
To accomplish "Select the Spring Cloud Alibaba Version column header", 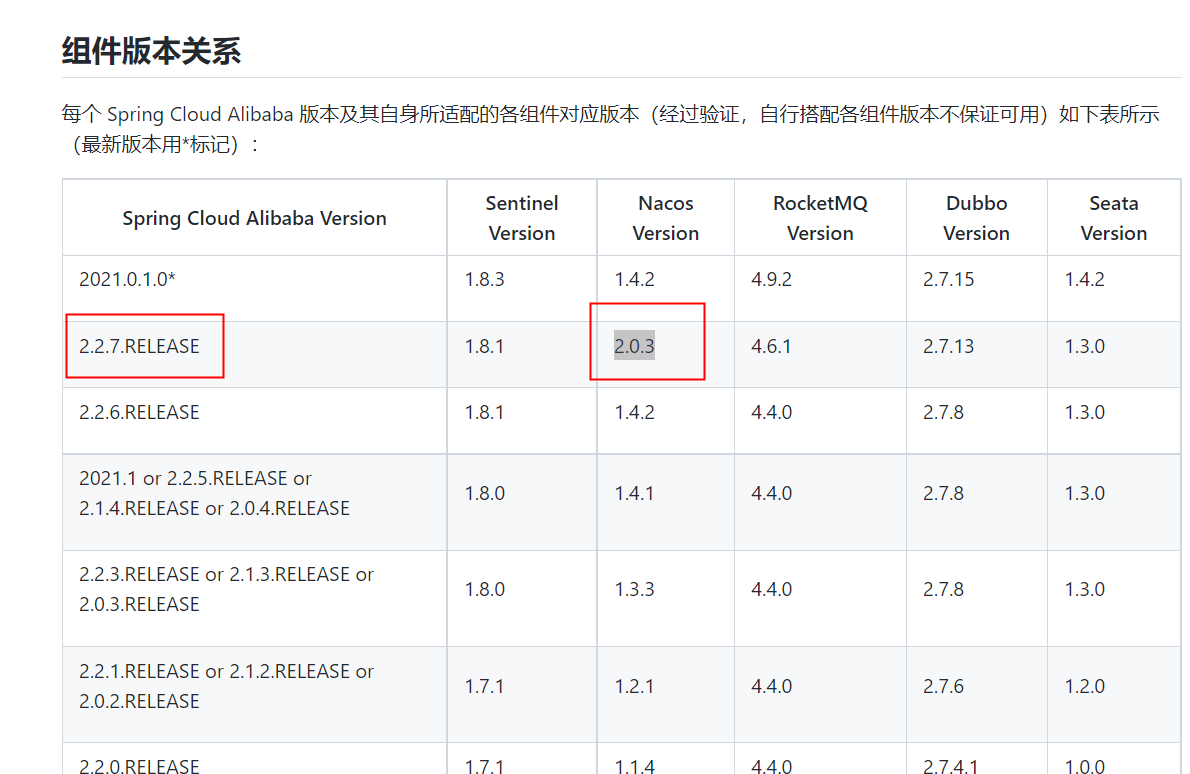I will [254, 219].
